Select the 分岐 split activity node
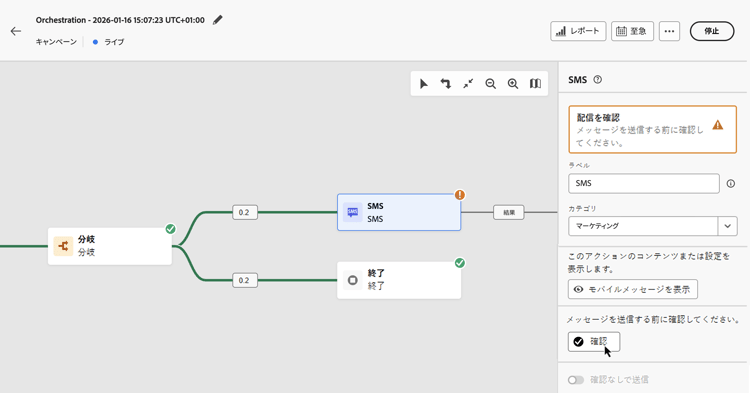The image size is (750, 393). point(110,246)
